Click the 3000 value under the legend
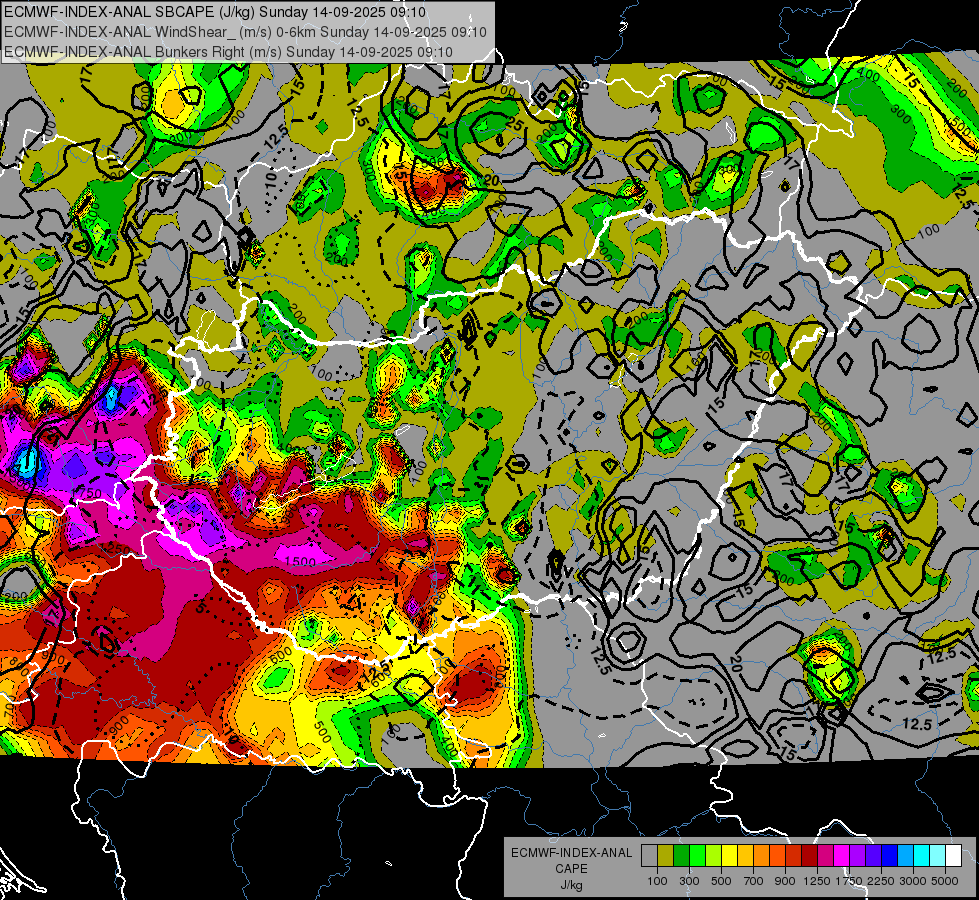Viewport: 979px width, 900px height. click(x=912, y=881)
